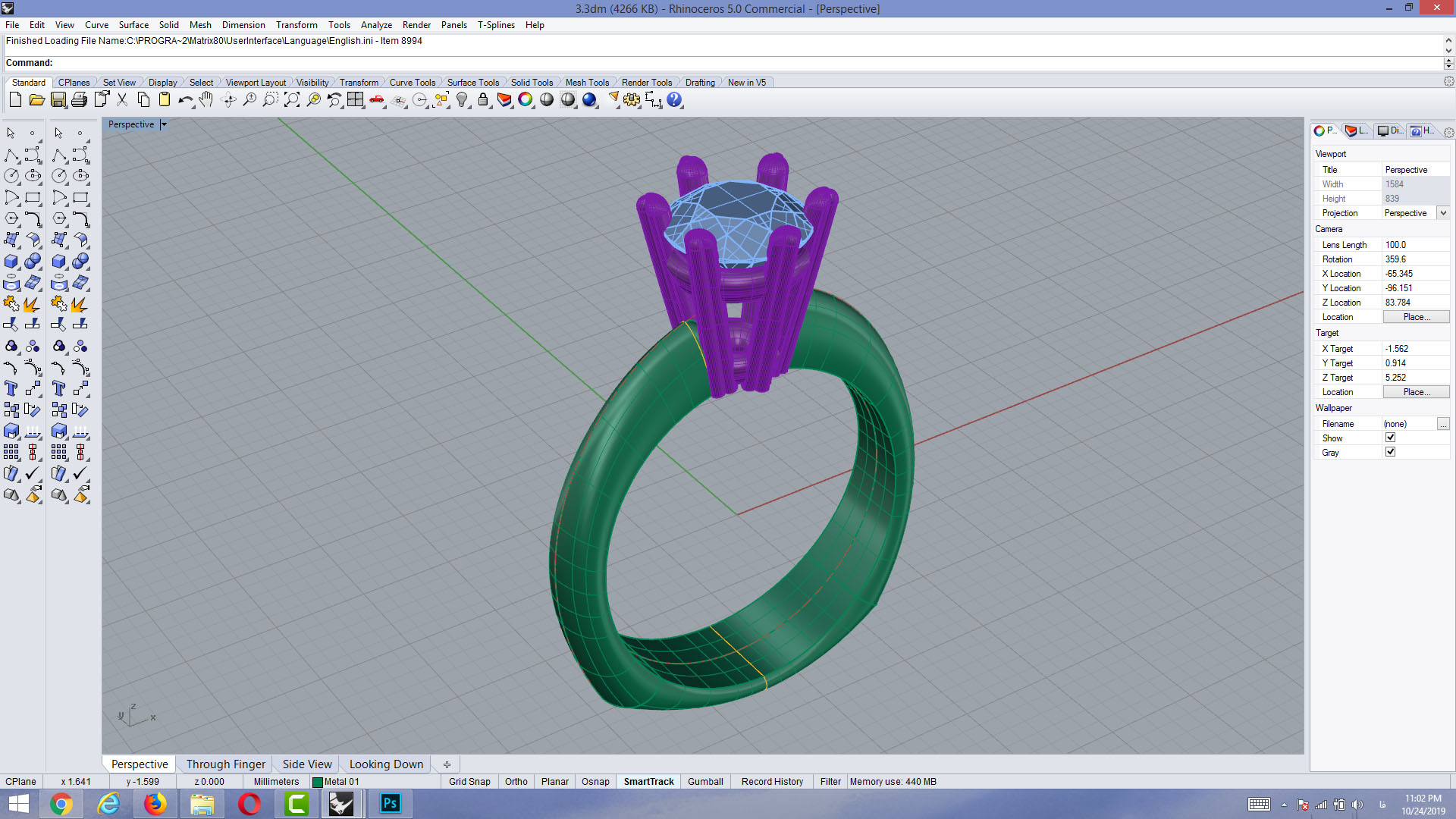Click the wallpaper Filename browse button
This screenshot has height=819, width=1456.
click(x=1443, y=424)
